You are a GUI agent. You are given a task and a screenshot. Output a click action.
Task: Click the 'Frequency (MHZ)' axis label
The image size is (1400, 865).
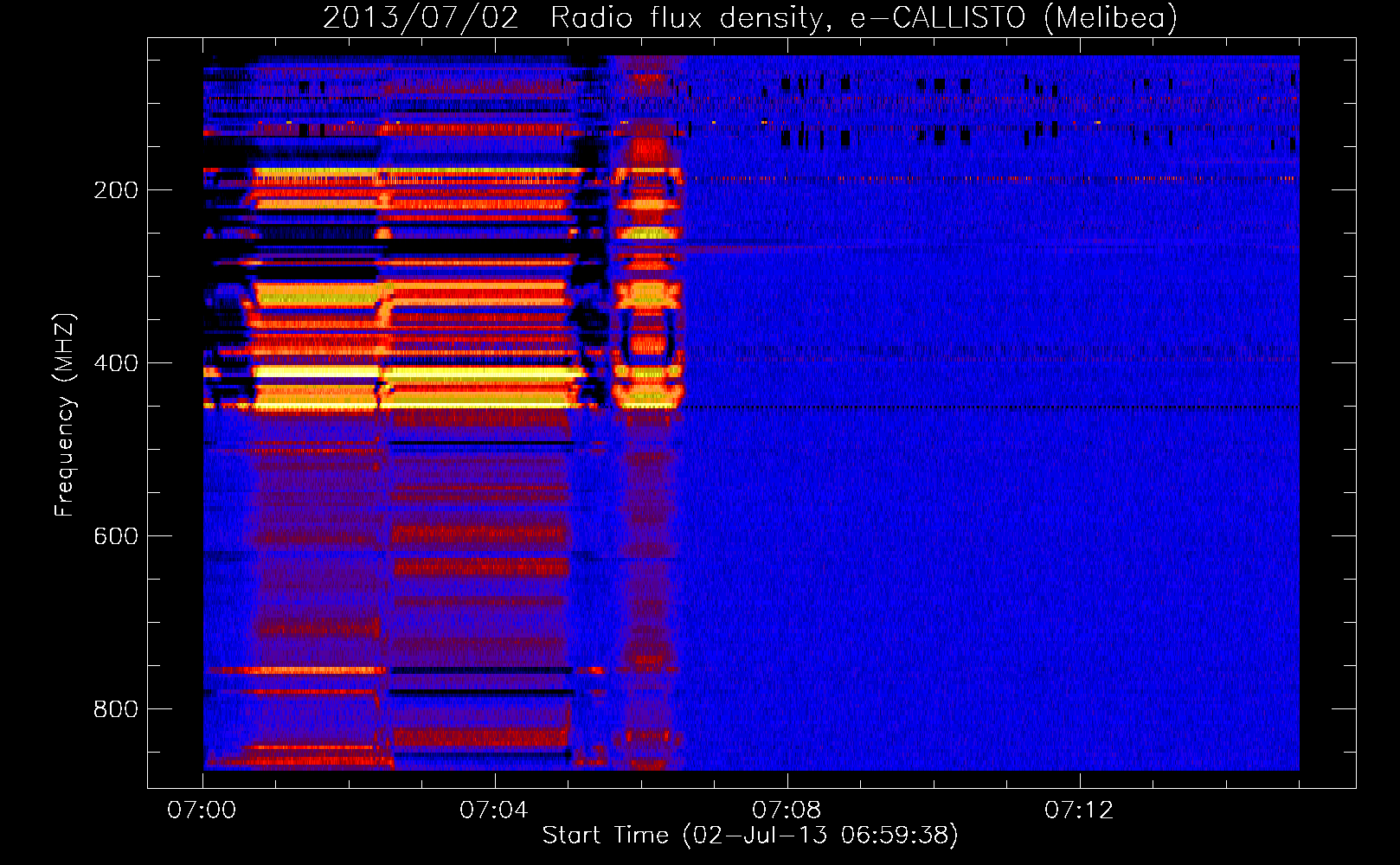(x=65, y=415)
